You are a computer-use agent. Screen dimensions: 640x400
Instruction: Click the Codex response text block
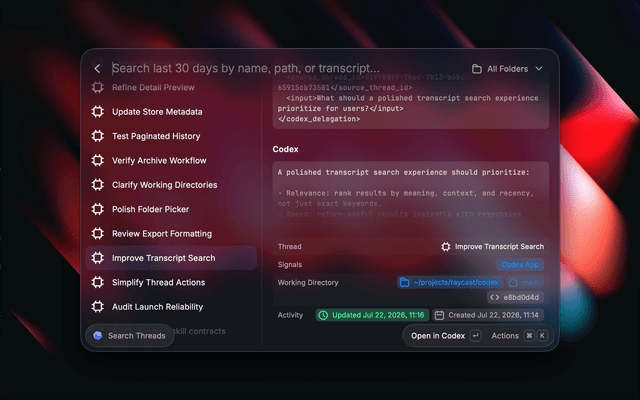click(411, 193)
